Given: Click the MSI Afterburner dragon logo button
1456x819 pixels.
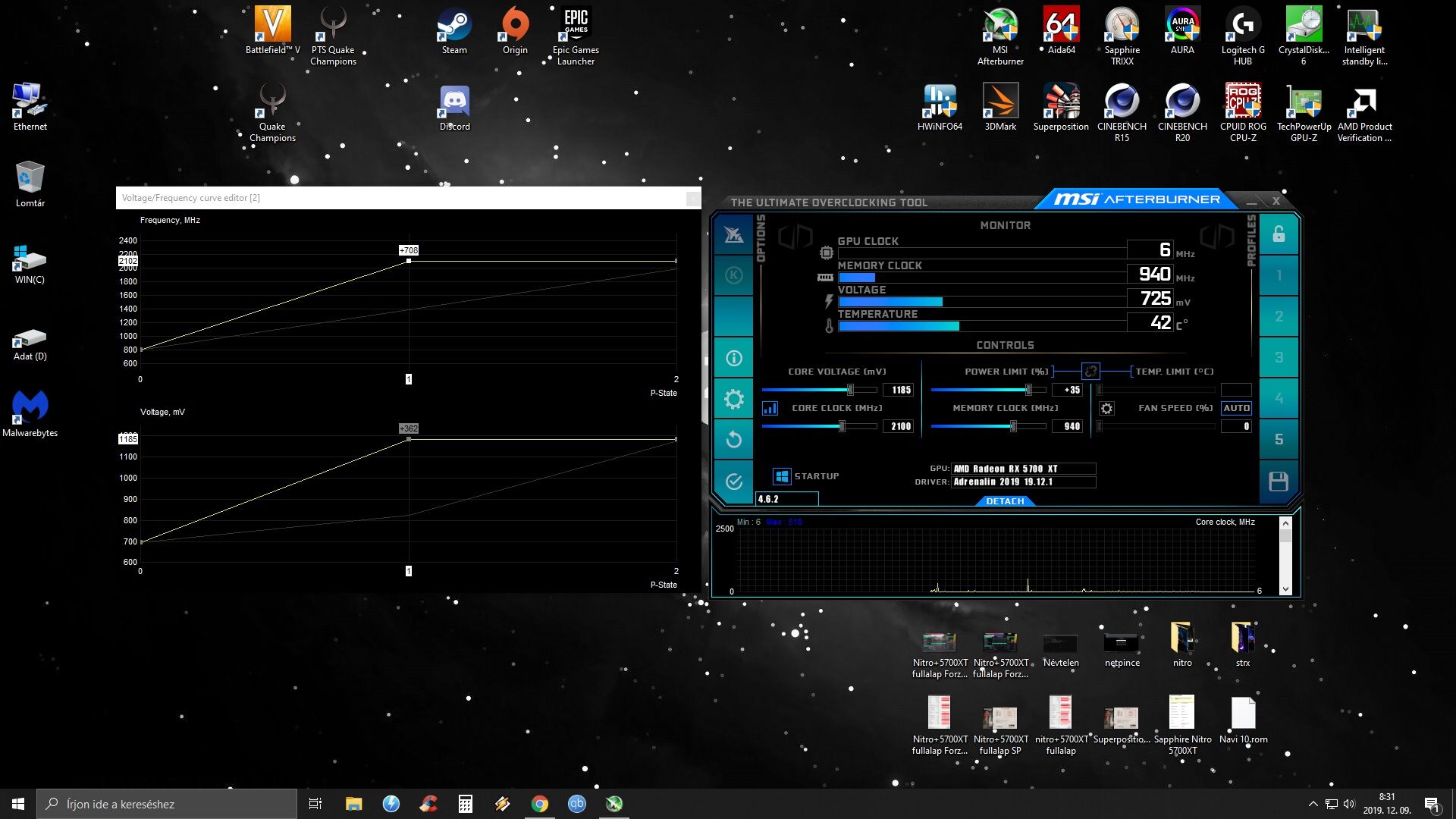Looking at the screenshot, I should [x=733, y=235].
